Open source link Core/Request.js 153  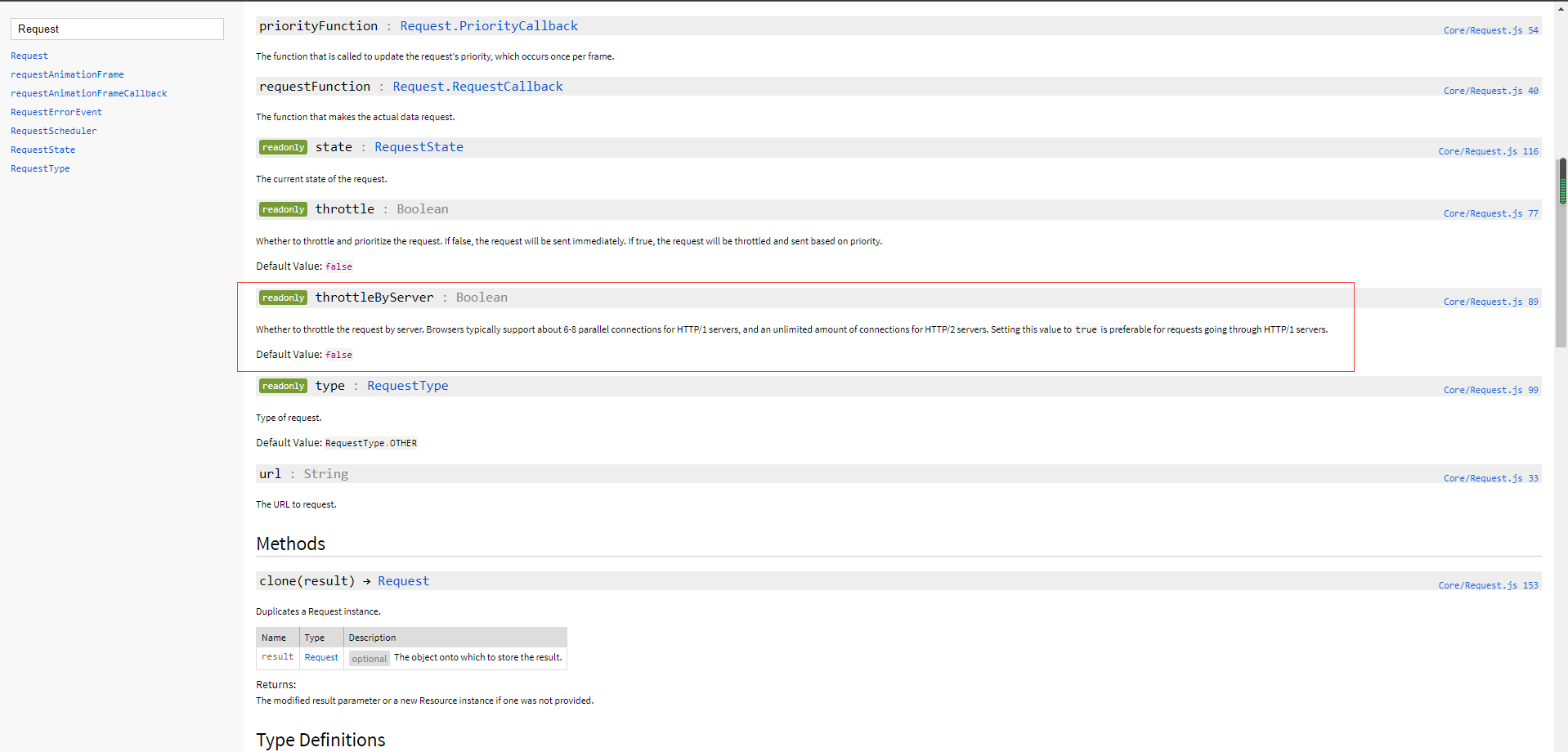click(x=1488, y=586)
